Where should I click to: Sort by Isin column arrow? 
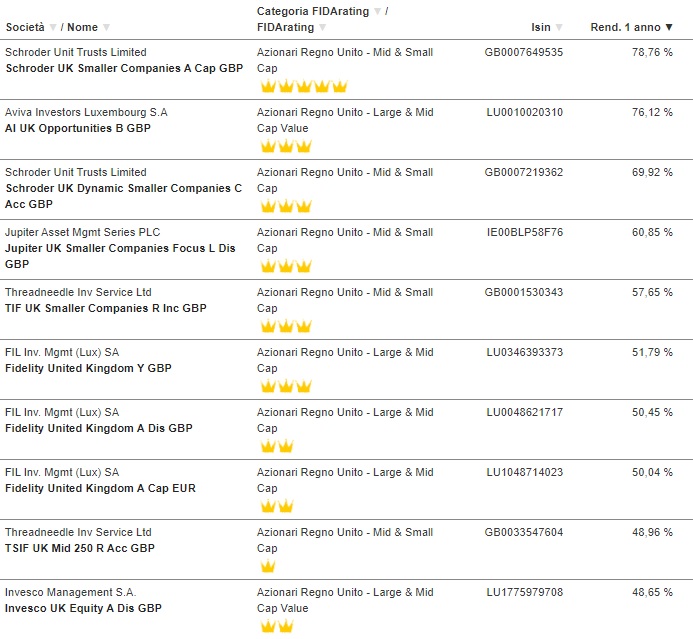(559, 27)
